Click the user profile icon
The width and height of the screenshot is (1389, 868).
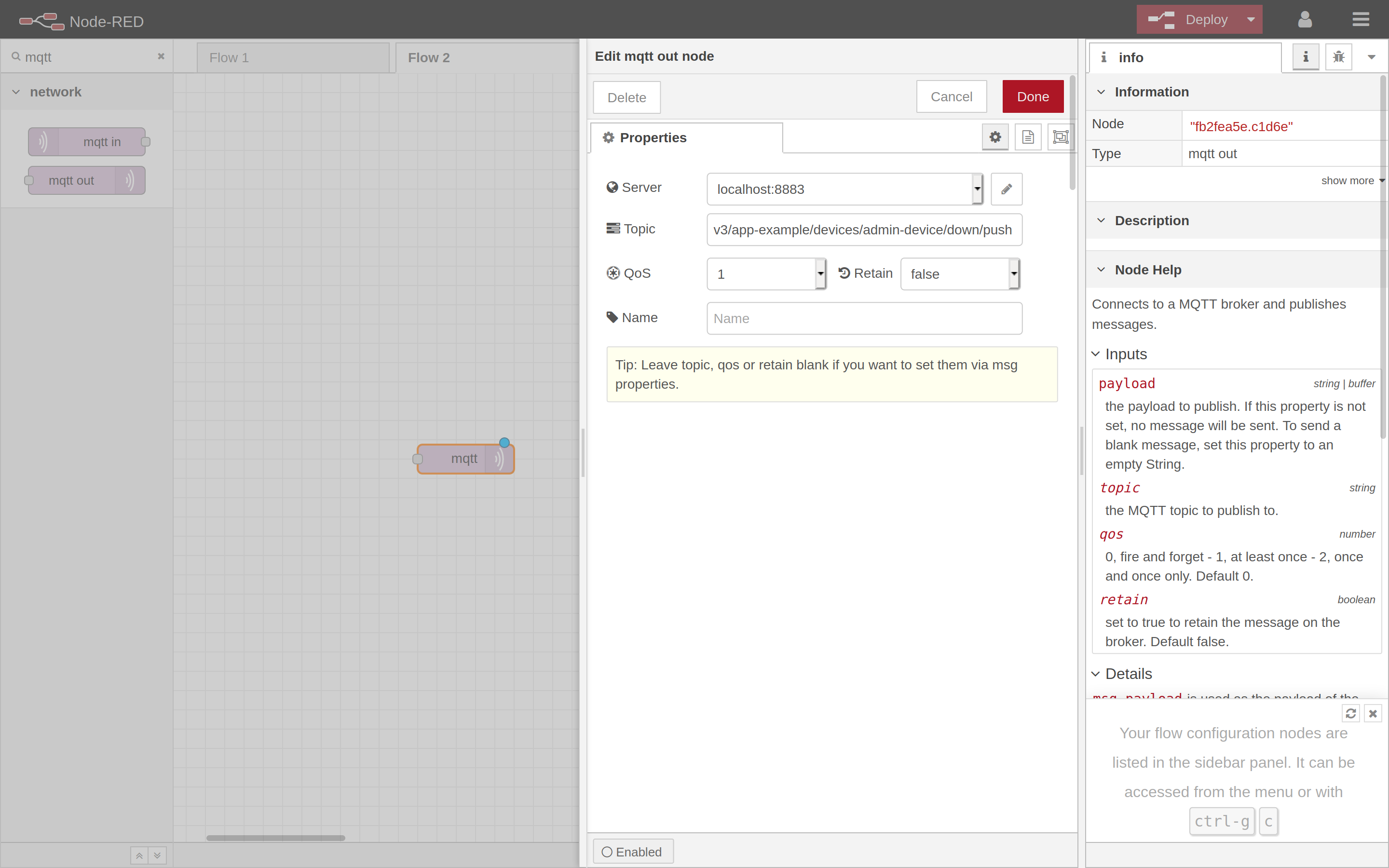1304,19
